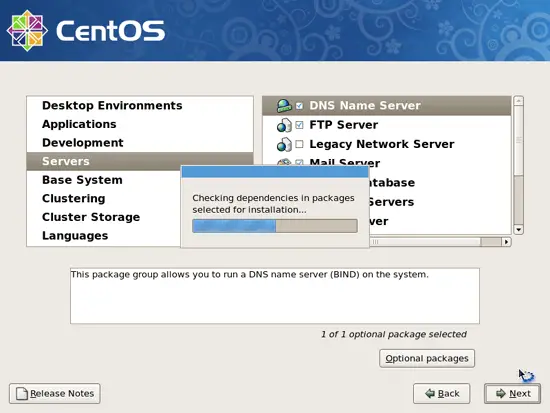The image size is (550, 413).
Task: Click the package list scroll-up arrow
Action: point(519,101)
